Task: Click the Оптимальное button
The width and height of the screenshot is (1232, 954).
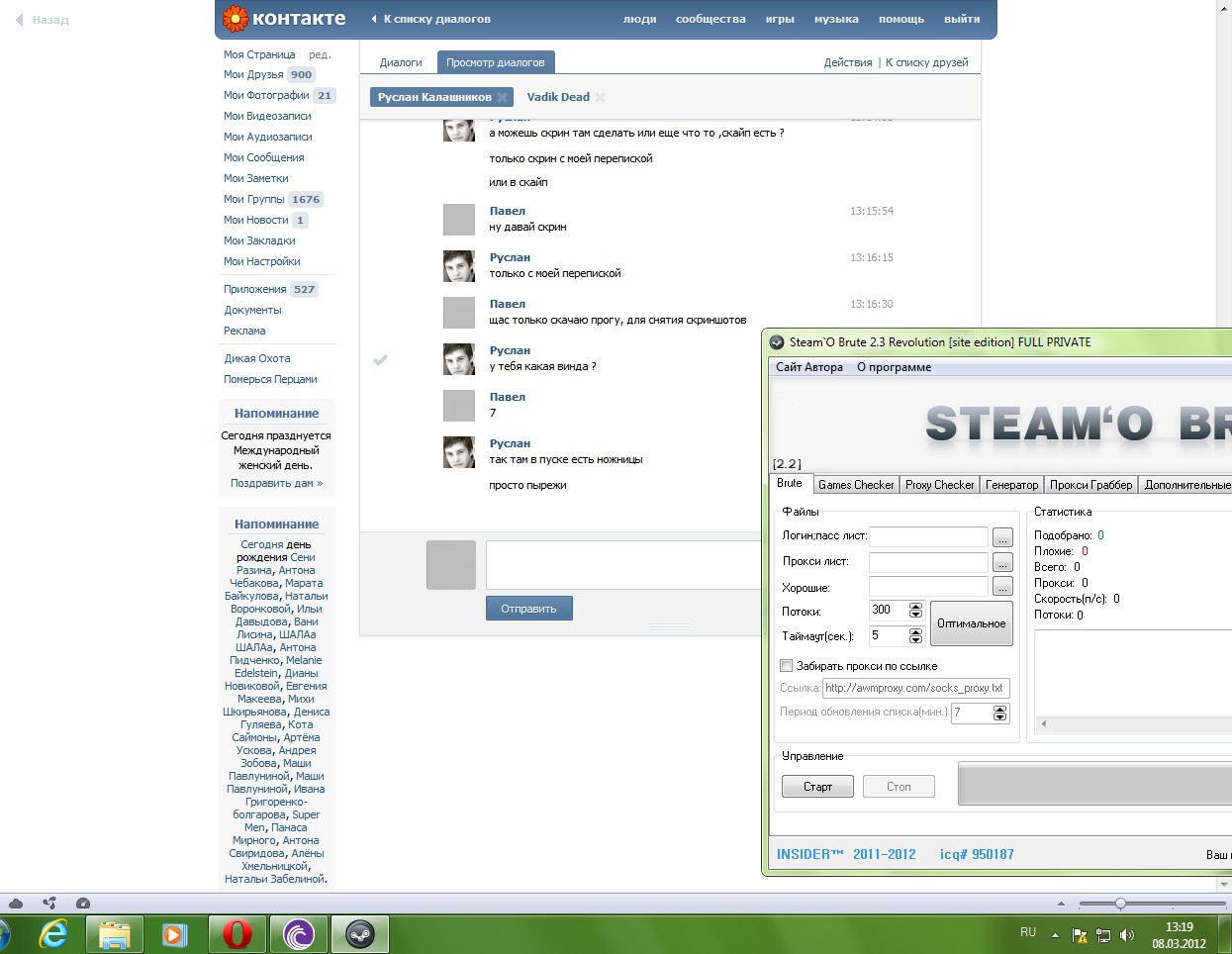Action: pyautogui.click(x=972, y=623)
